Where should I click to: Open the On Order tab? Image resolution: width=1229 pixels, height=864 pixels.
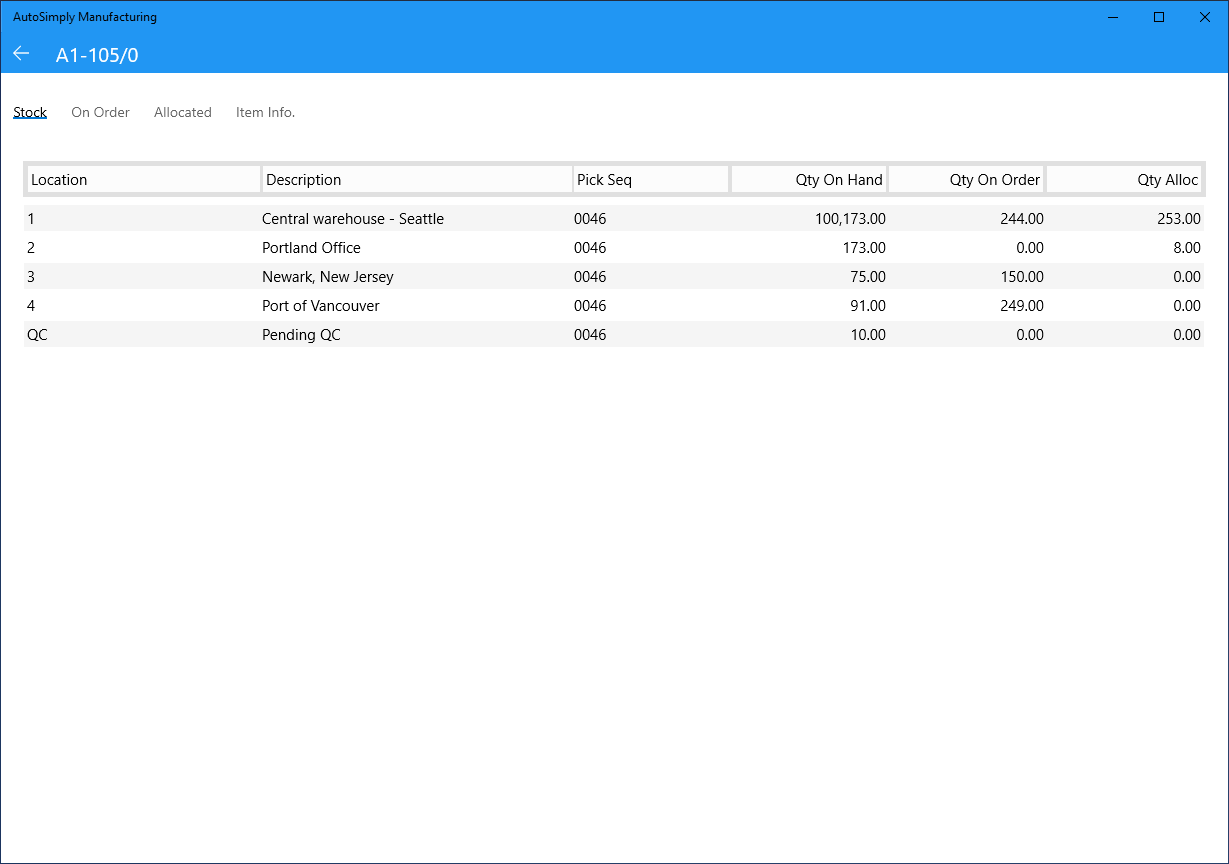pos(100,112)
